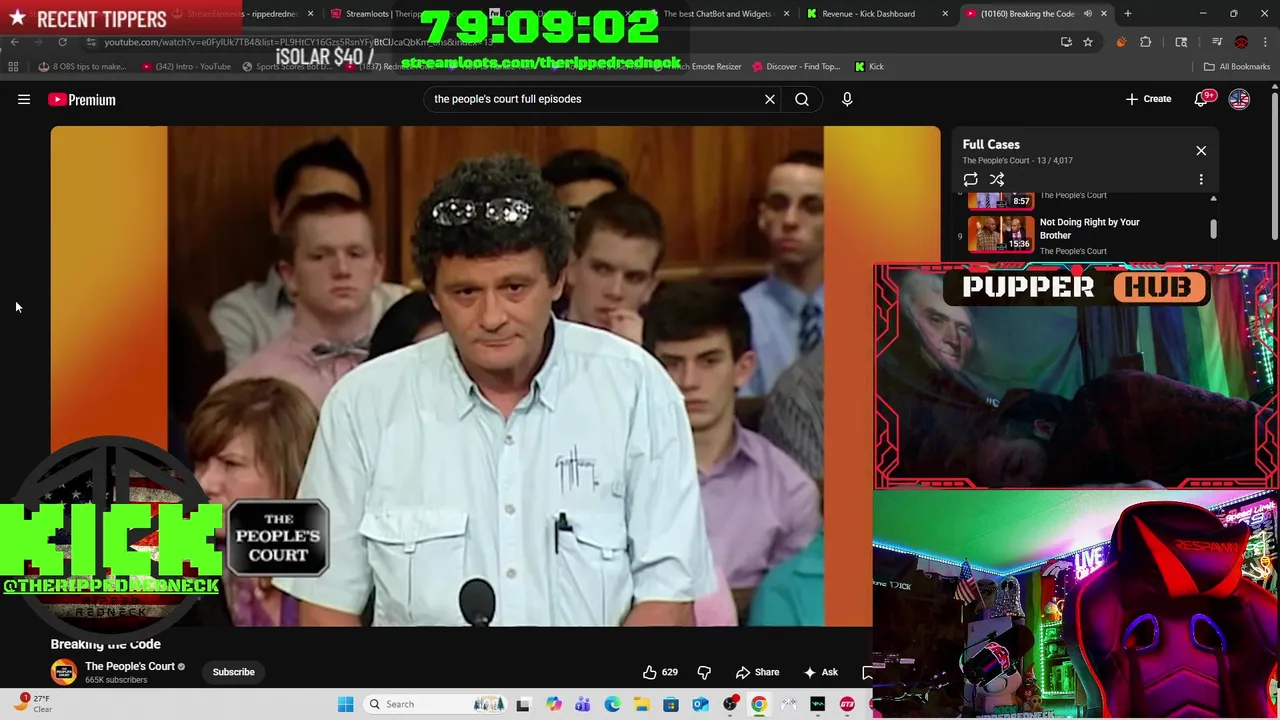The height and width of the screenshot is (720, 1280).
Task: Open the 8:57 playlist video thumbnail
Action: [x=1001, y=199]
